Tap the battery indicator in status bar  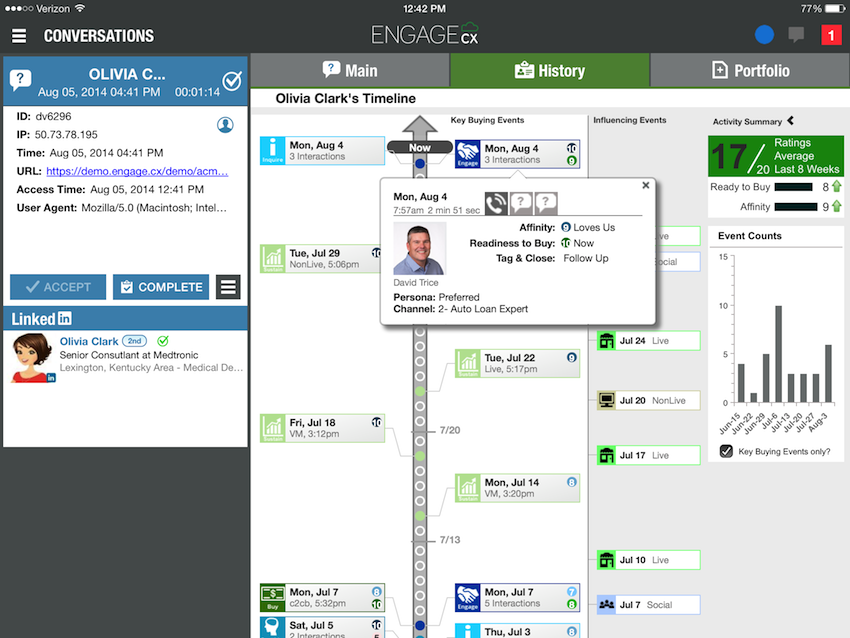(x=835, y=9)
